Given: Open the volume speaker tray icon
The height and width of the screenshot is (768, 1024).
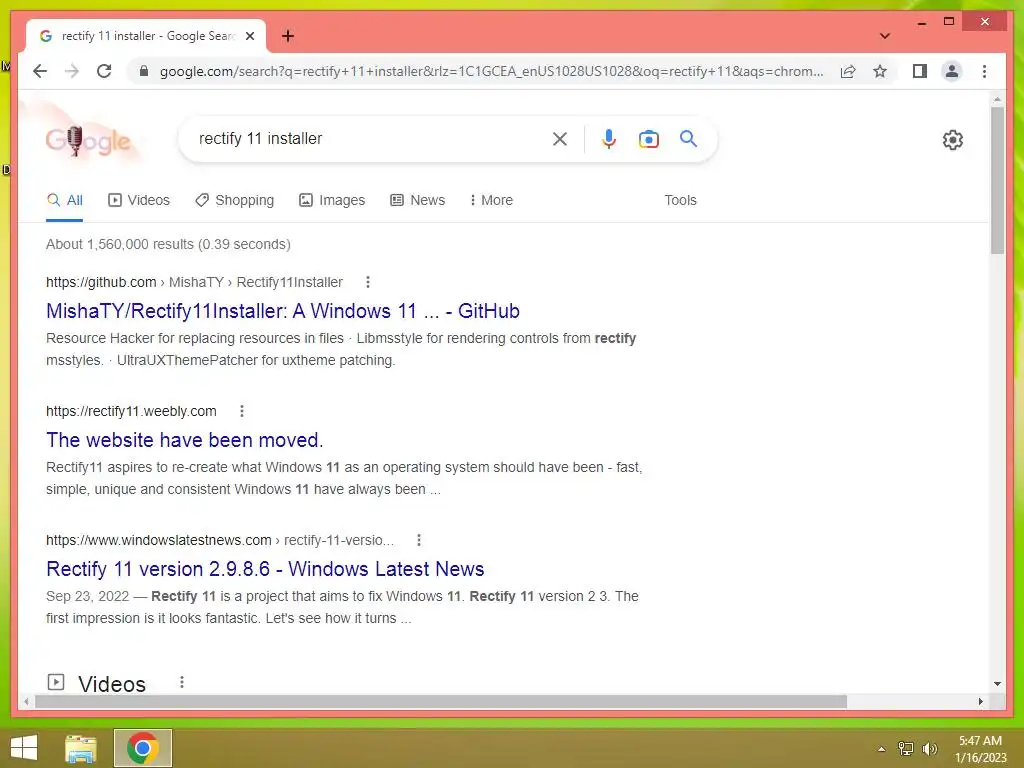Looking at the screenshot, I should tap(930, 749).
